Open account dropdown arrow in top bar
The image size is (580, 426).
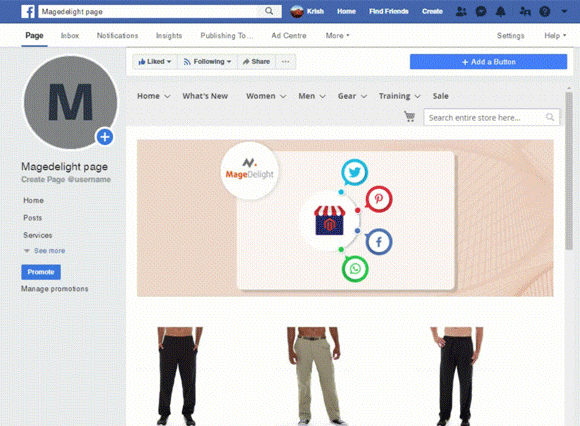pos(564,11)
